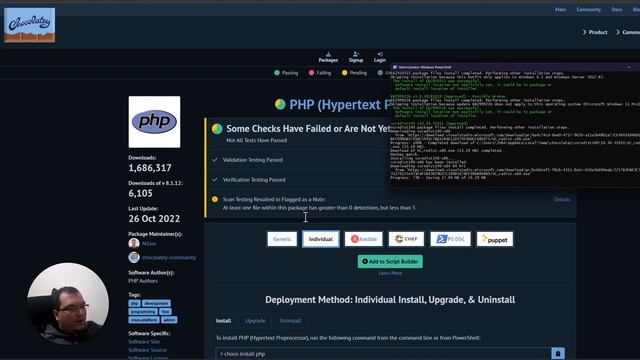Open the scan testing Details link

562,199
